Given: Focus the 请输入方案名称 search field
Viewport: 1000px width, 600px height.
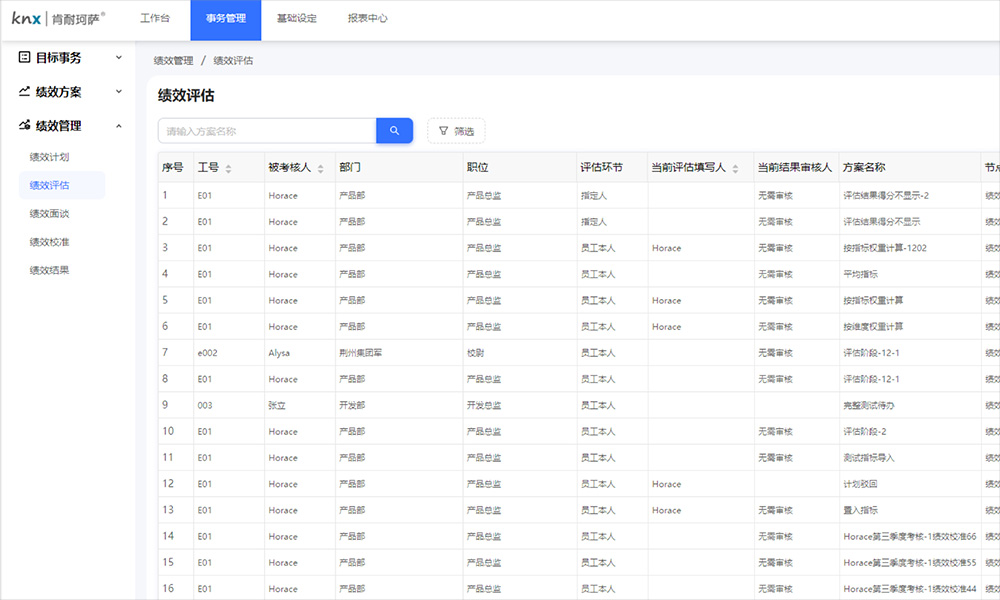Looking at the screenshot, I should tap(267, 131).
